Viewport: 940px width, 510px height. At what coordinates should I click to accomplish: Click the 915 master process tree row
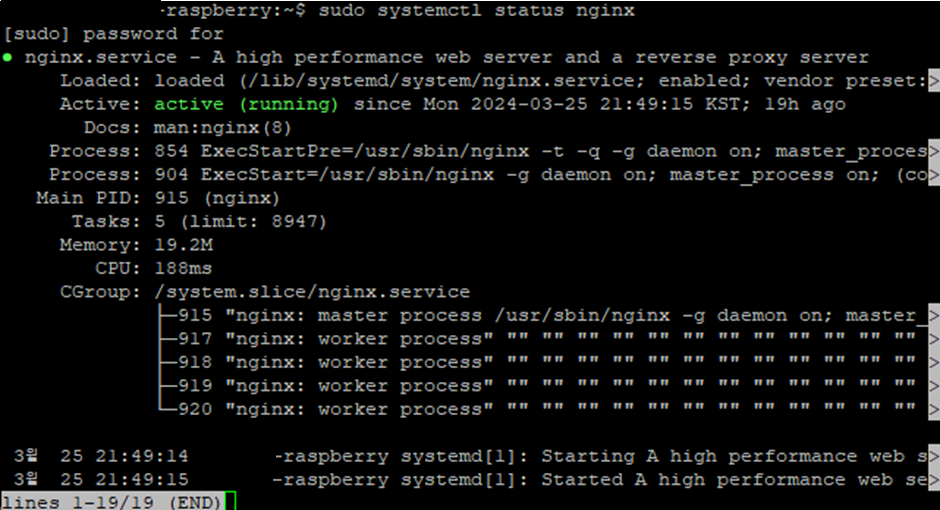(x=543, y=315)
